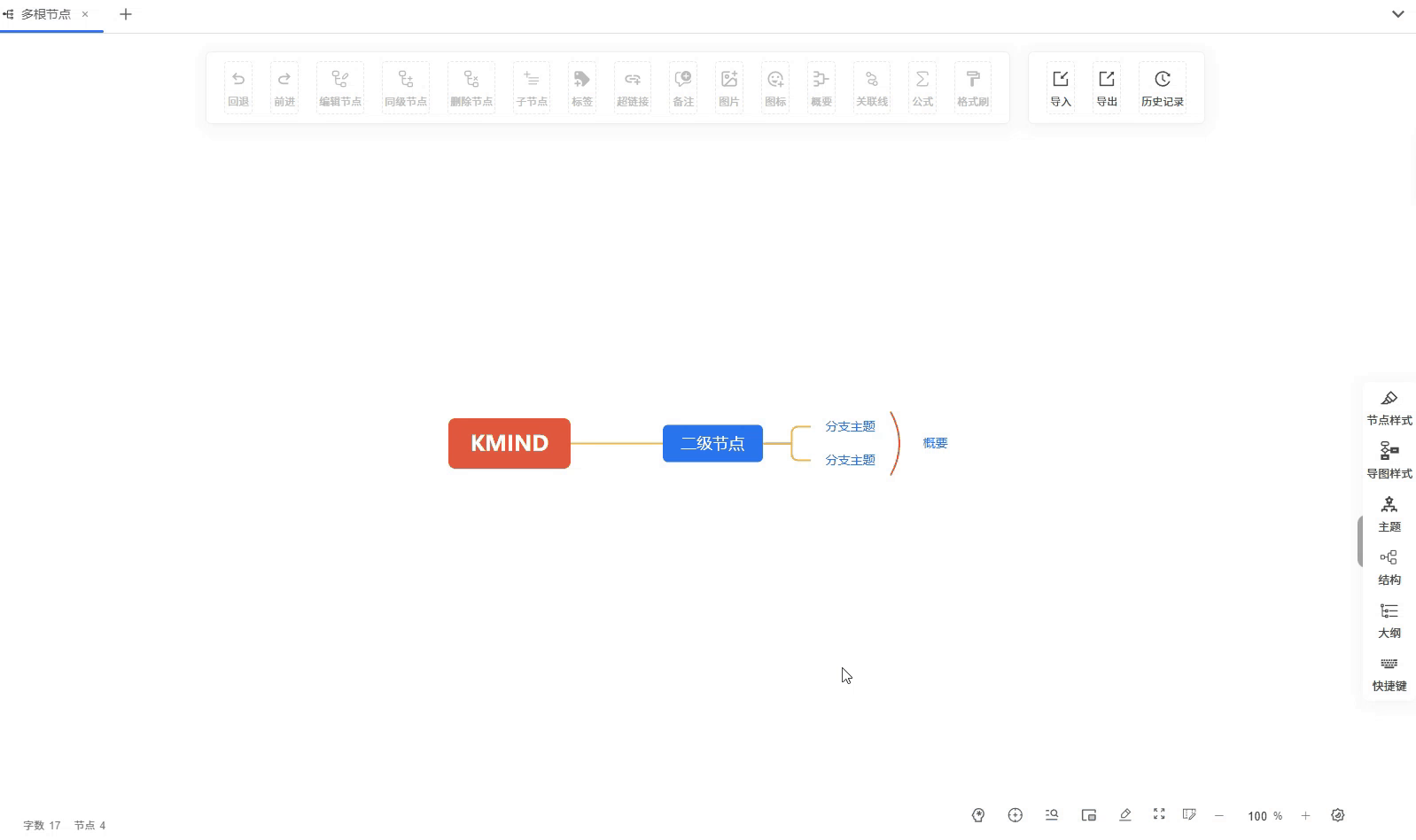
Task: Select the 关联线 relation line tool
Action: tap(872, 87)
